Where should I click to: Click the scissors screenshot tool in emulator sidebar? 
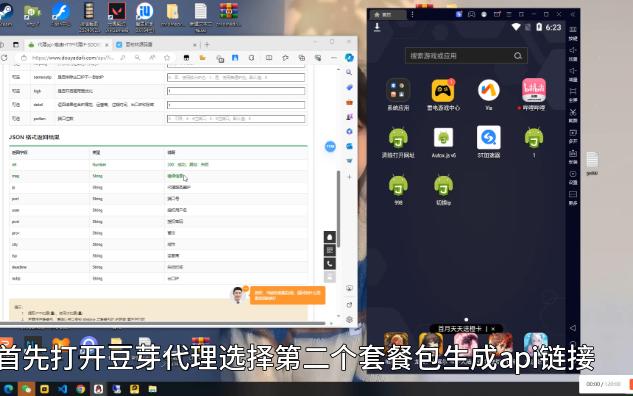tap(573, 115)
